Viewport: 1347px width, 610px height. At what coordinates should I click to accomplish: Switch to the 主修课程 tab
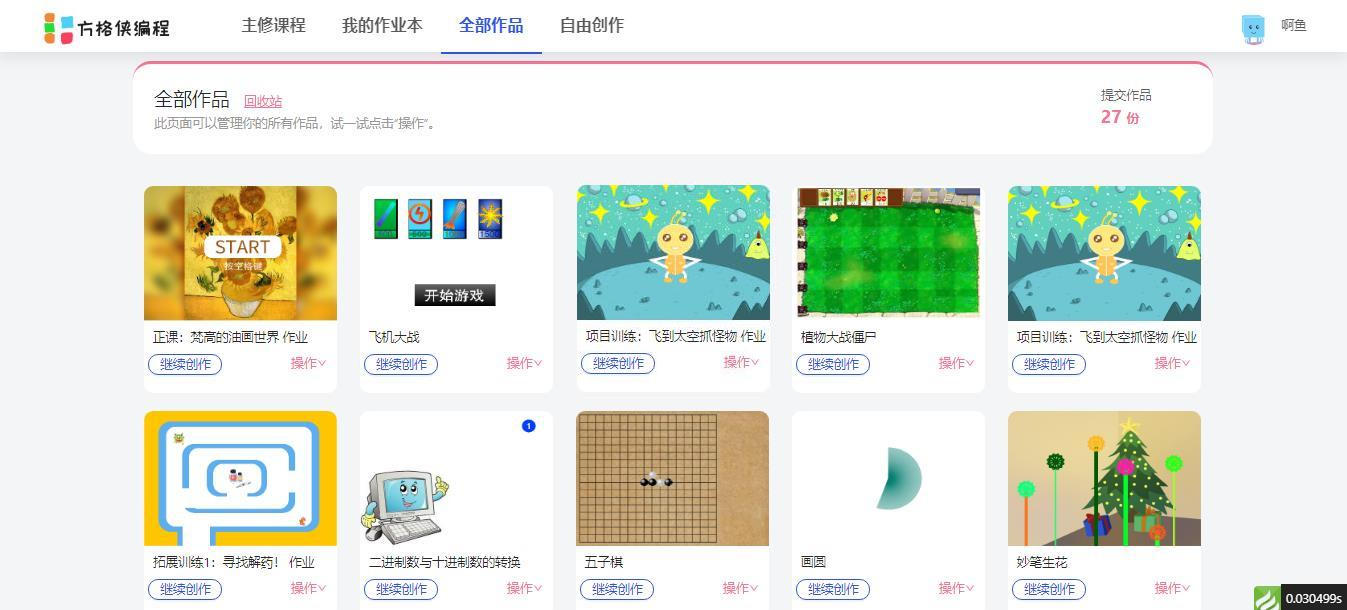273,26
